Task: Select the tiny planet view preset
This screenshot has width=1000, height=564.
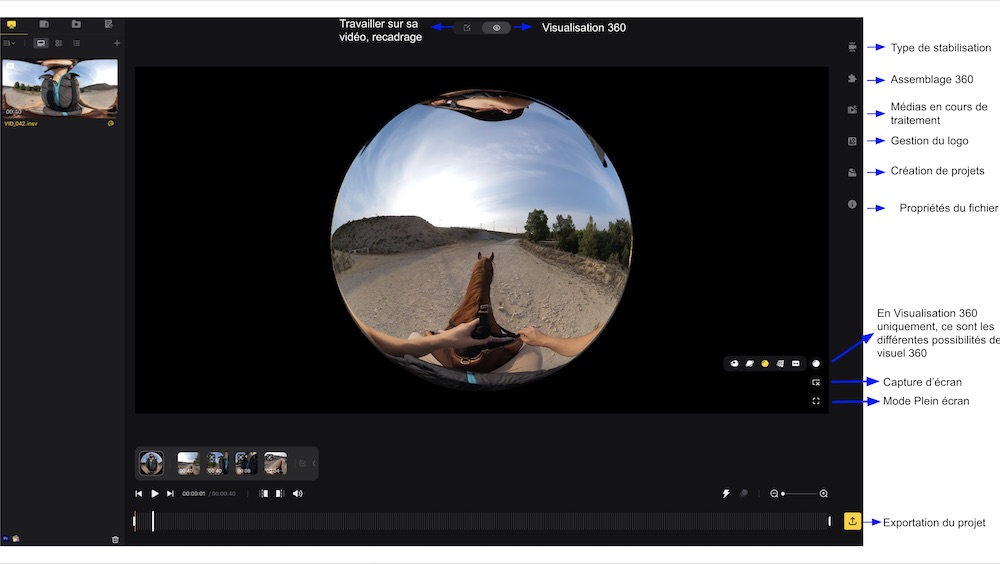Action: coord(749,364)
